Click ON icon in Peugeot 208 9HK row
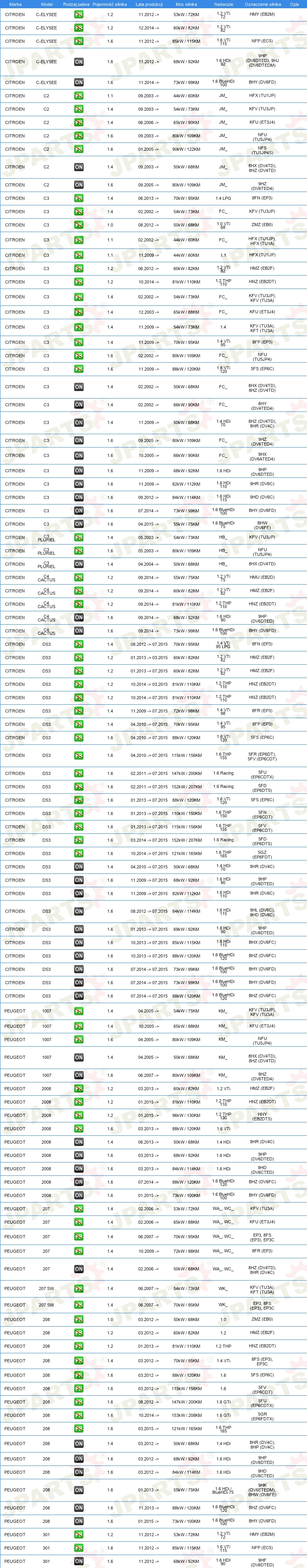The width and height of the screenshot is (307, 1568). (x=79, y=1489)
